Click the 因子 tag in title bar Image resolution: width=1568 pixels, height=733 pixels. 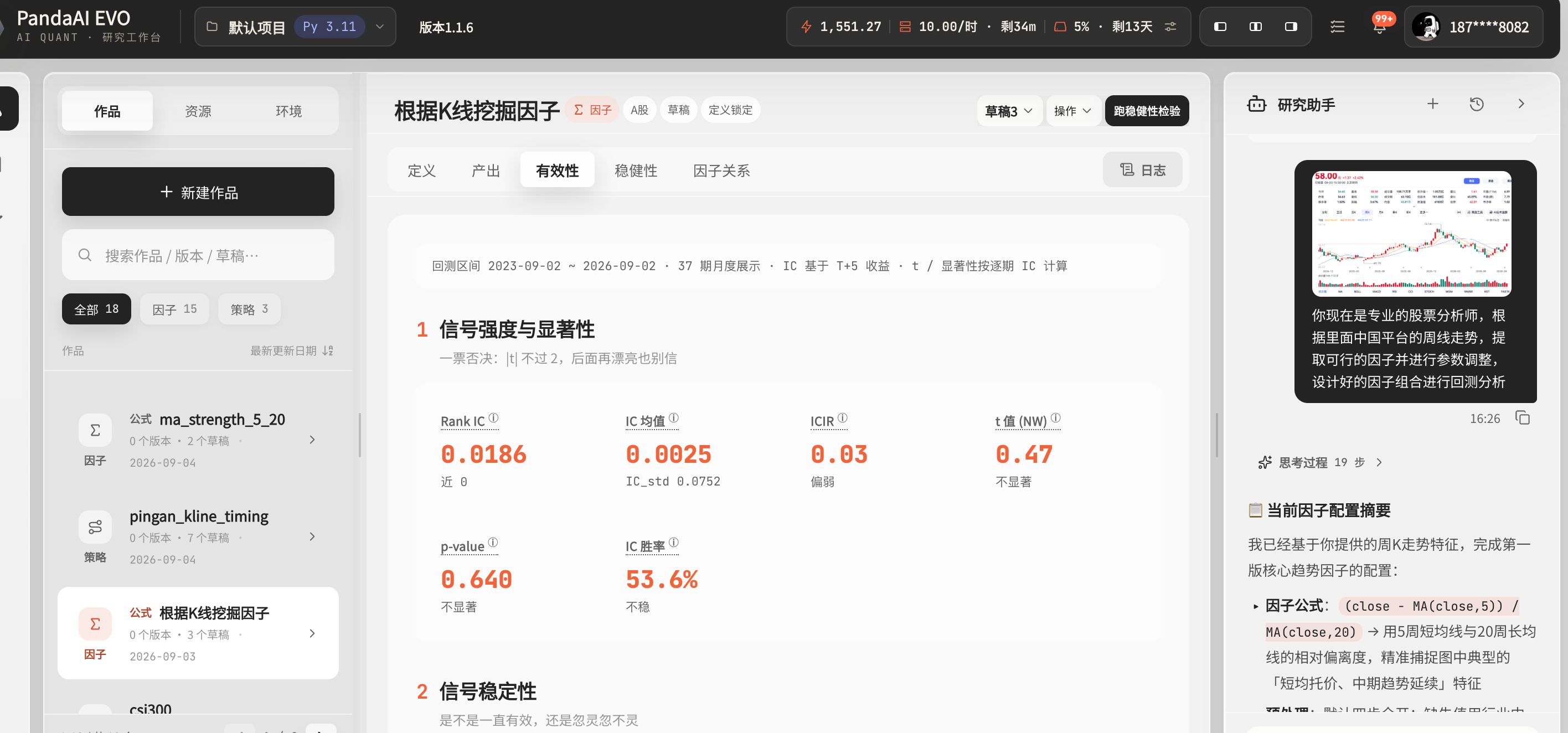coord(592,110)
